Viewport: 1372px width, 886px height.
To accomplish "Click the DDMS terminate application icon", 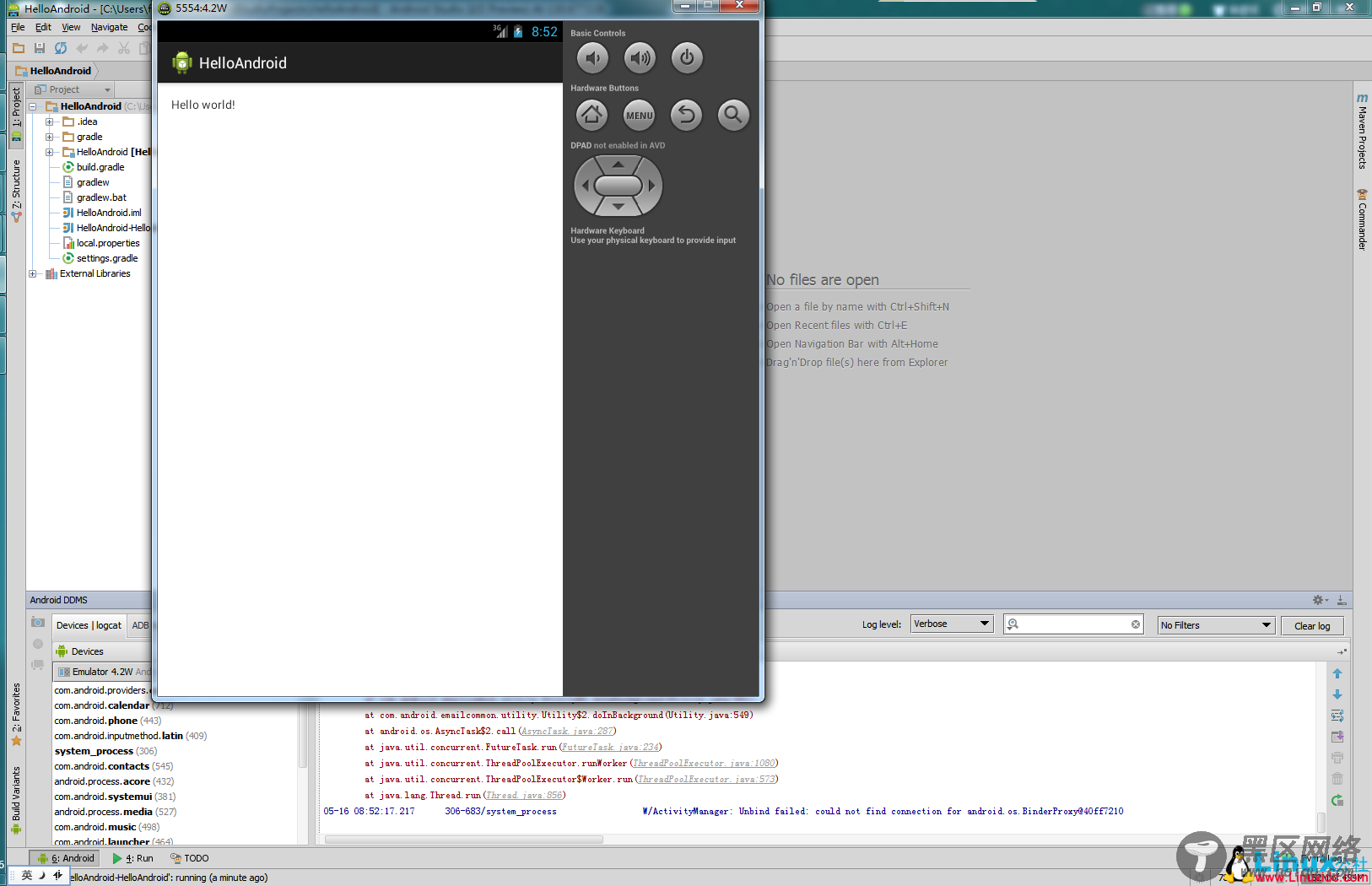I will click(x=38, y=644).
